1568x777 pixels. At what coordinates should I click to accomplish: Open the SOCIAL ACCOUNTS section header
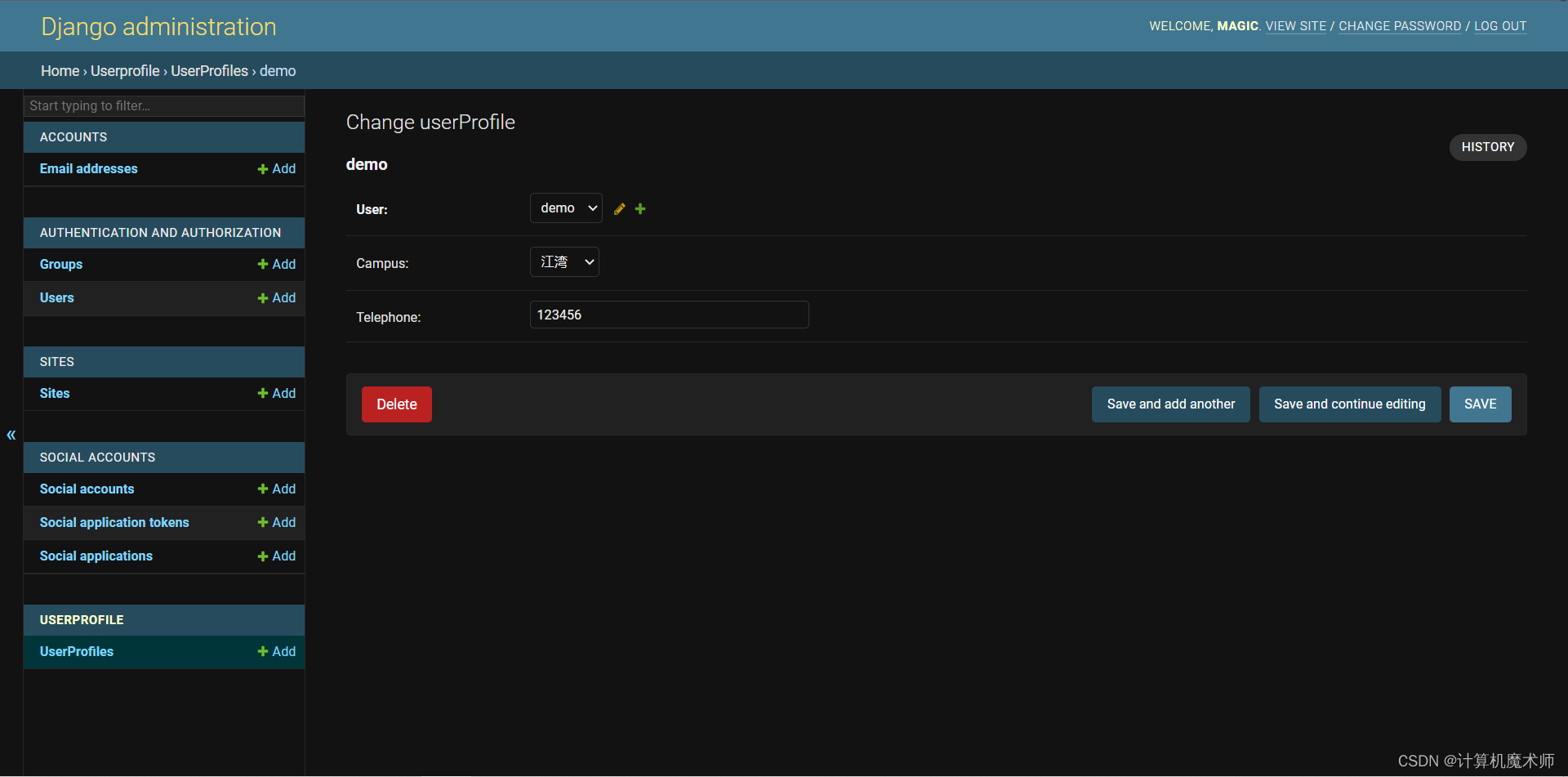pos(97,458)
